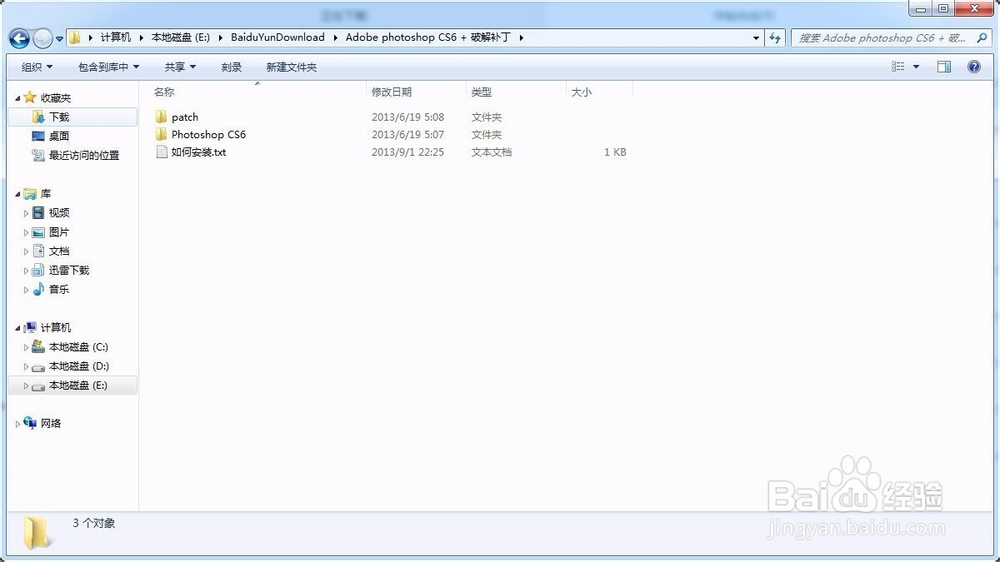This screenshot has height=562, width=1000.
Task: Select 桌面 in favorites
Action: [x=59, y=136]
